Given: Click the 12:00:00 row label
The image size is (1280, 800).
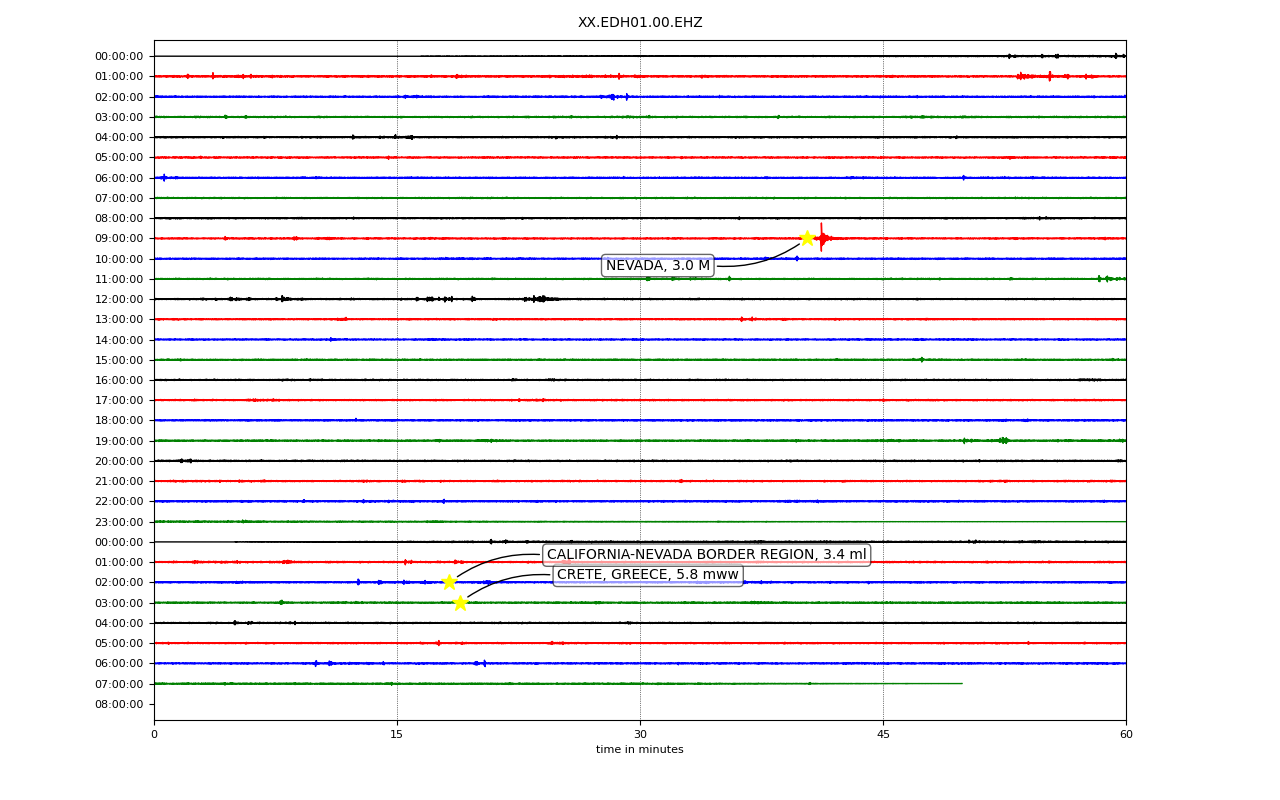Looking at the screenshot, I should tap(119, 299).
